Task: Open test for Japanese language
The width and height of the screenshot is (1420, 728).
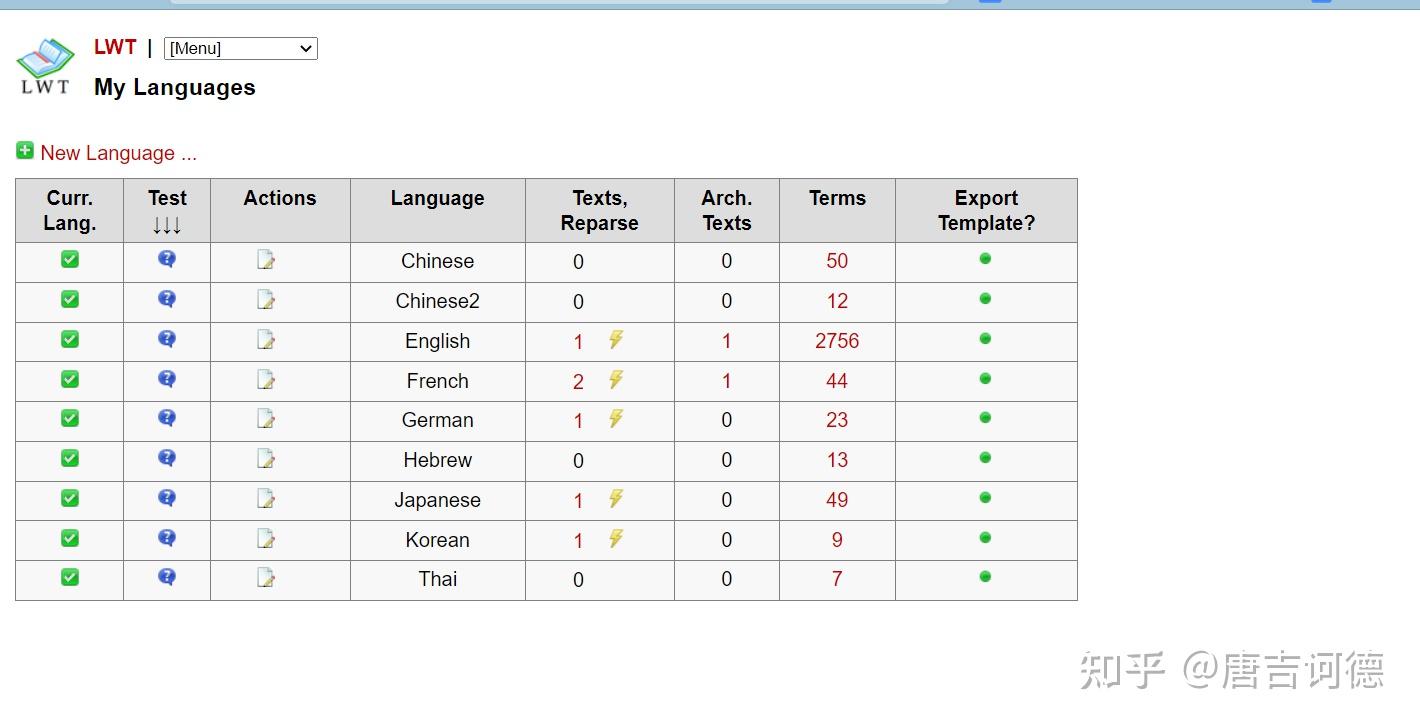Action: tap(167, 498)
